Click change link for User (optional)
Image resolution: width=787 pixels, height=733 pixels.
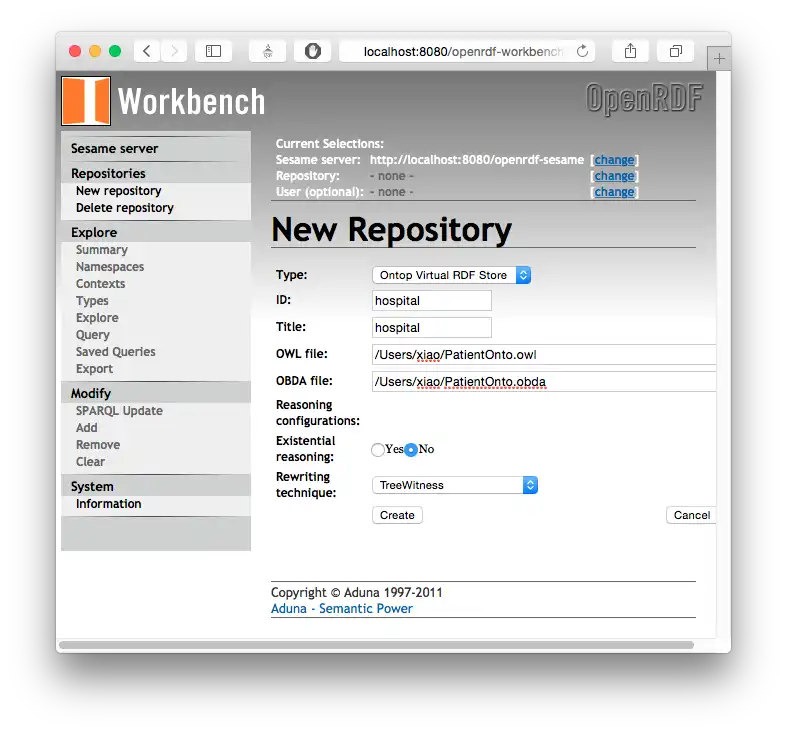click(x=614, y=192)
